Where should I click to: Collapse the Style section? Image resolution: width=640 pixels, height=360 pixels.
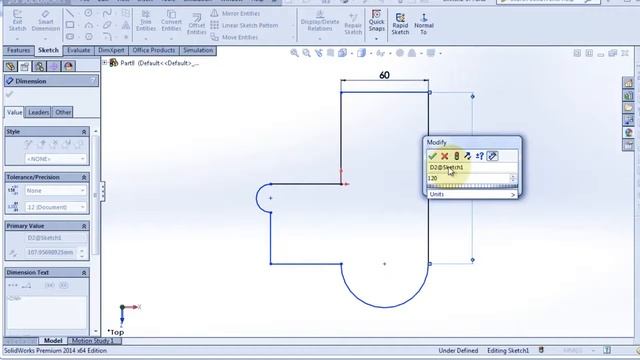coord(84,132)
